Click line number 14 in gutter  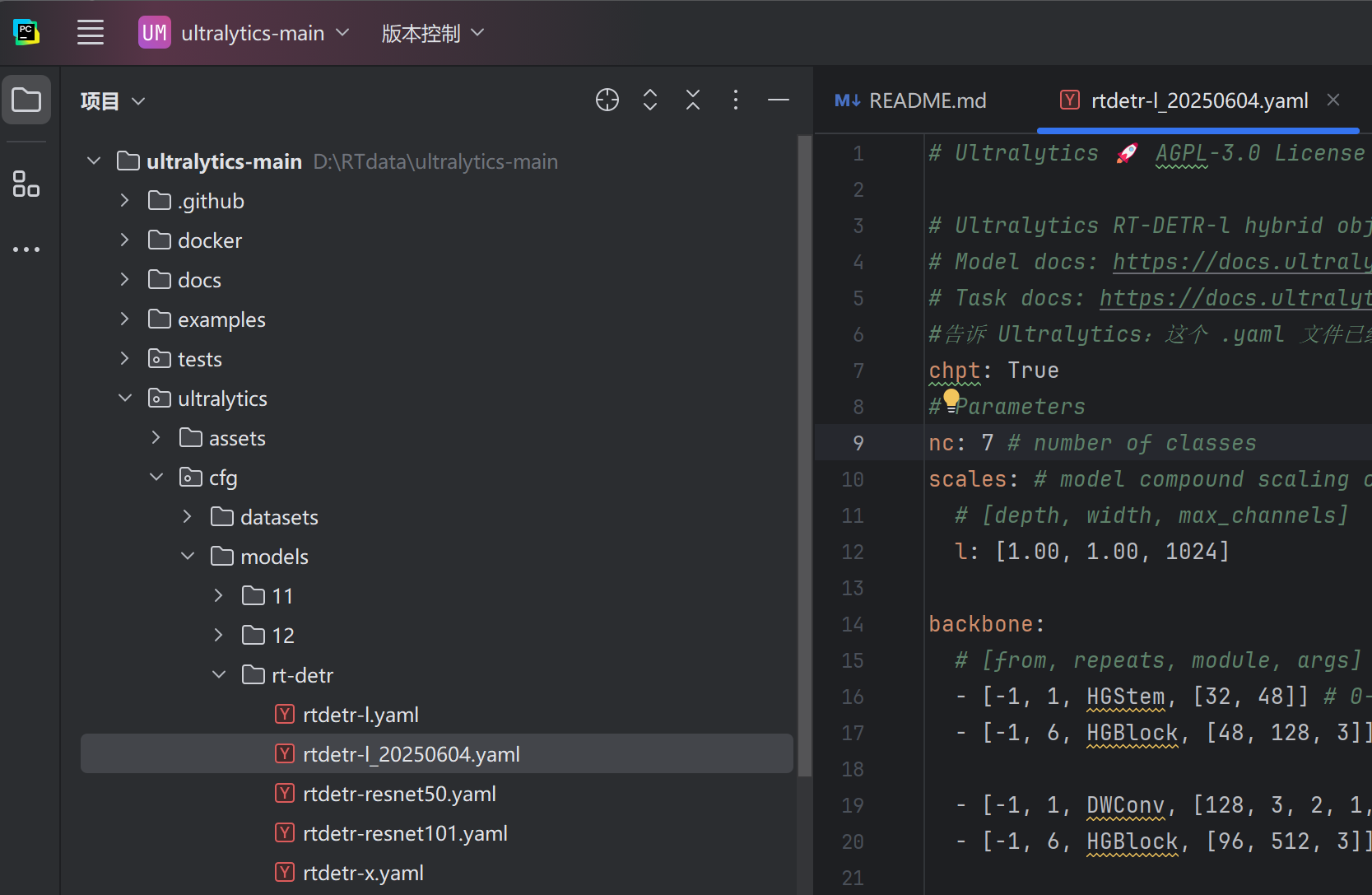pos(853,624)
